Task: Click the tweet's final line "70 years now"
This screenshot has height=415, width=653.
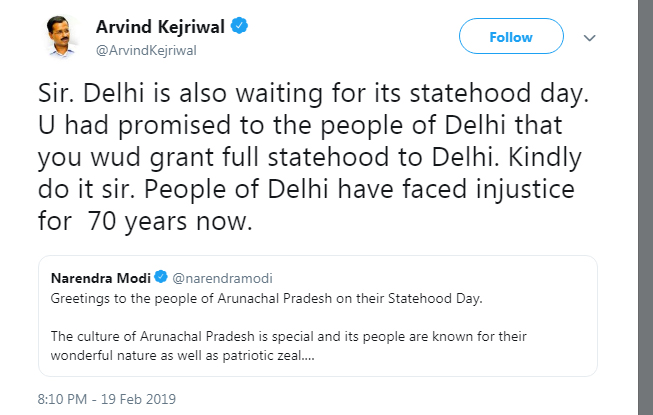Action: click(x=145, y=222)
